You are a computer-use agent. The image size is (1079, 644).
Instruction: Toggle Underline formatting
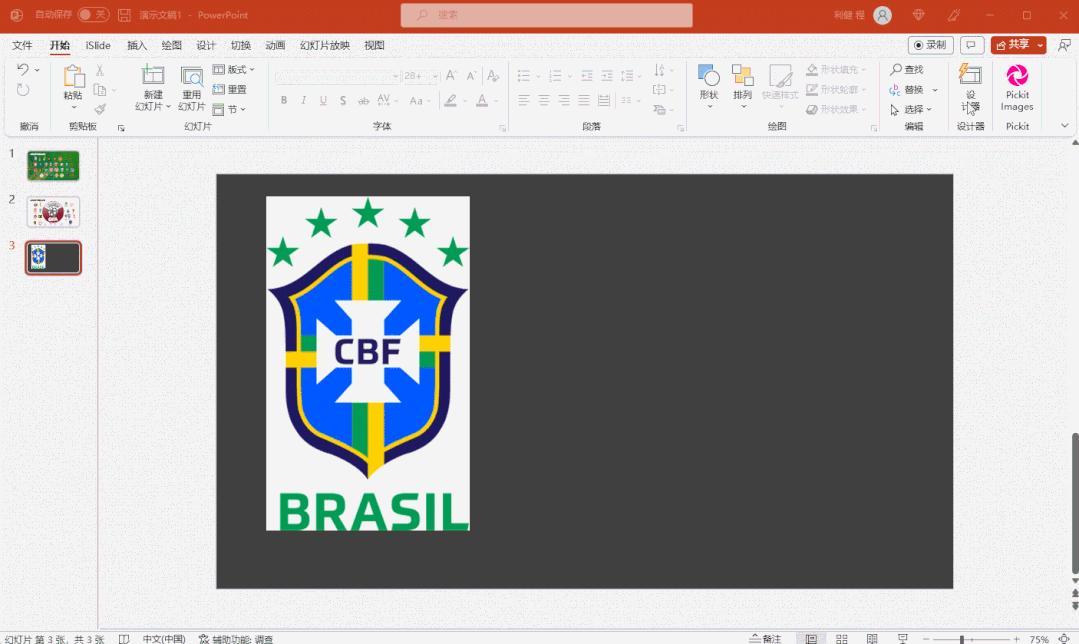(x=323, y=100)
